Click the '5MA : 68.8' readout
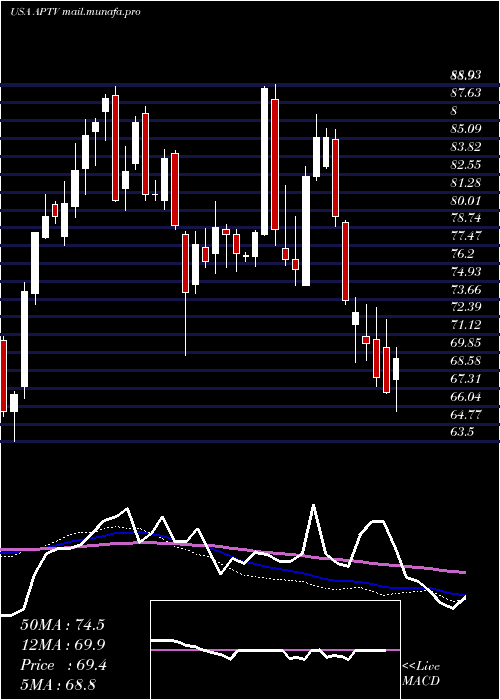 pos(58,685)
